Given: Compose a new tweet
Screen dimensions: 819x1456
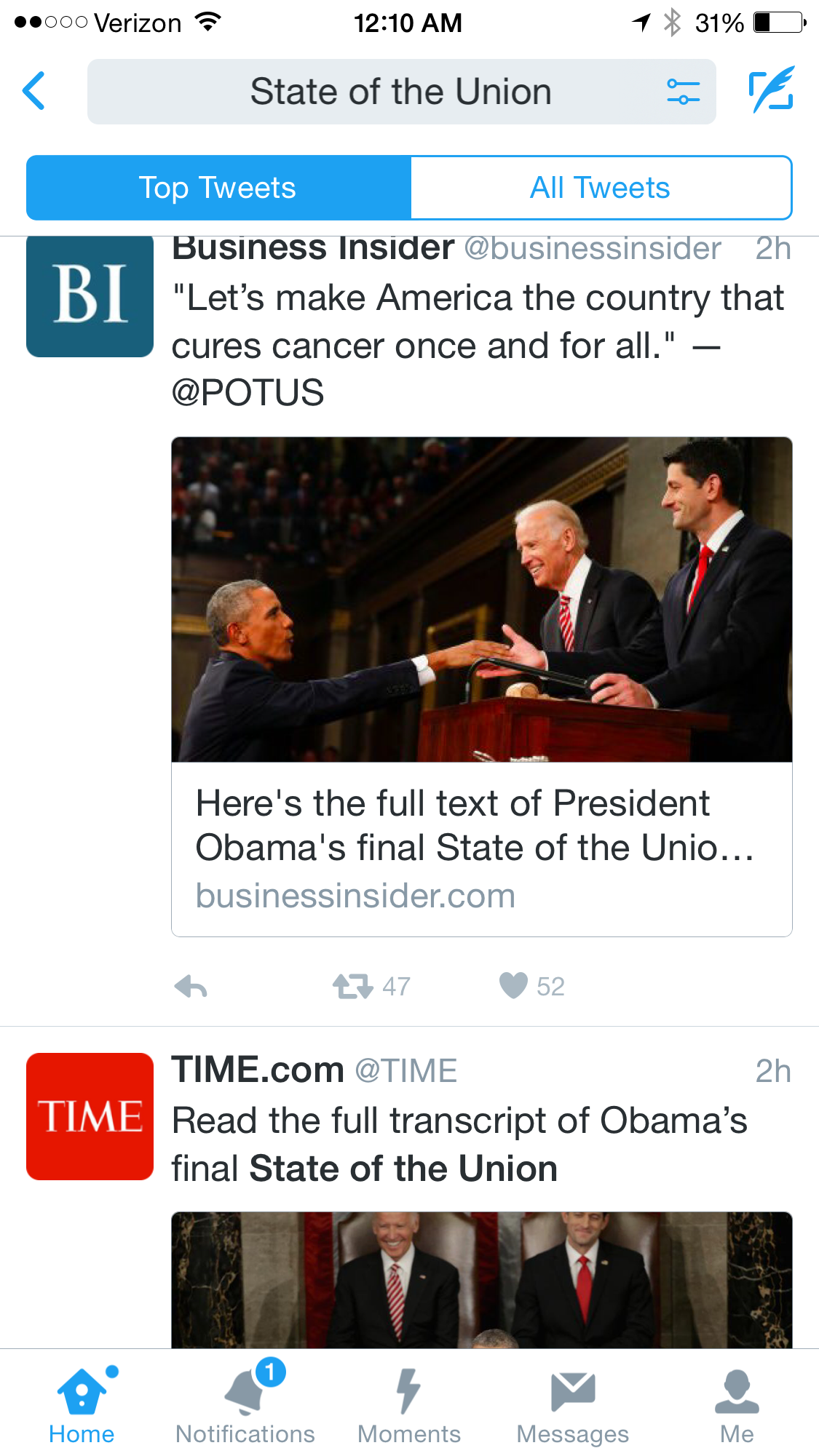Looking at the screenshot, I should click(771, 90).
